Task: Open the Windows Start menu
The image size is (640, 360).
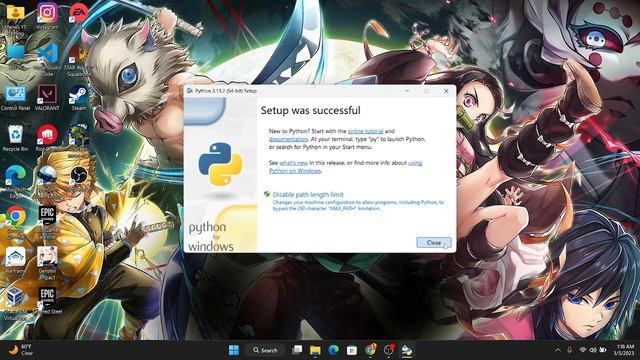Action: tap(234, 350)
